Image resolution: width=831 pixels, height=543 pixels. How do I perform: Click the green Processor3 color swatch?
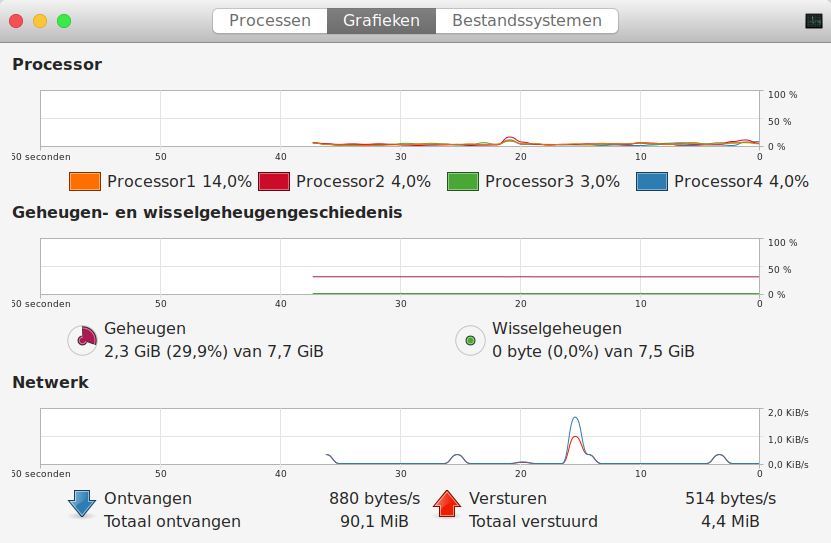pyautogui.click(x=463, y=181)
